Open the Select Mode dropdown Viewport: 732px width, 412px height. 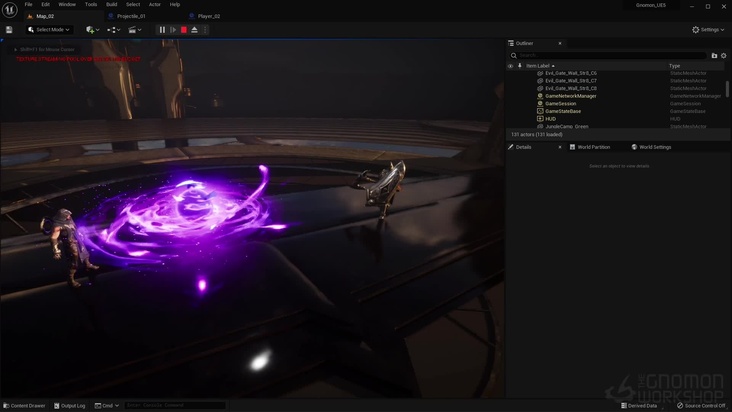tap(49, 30)
